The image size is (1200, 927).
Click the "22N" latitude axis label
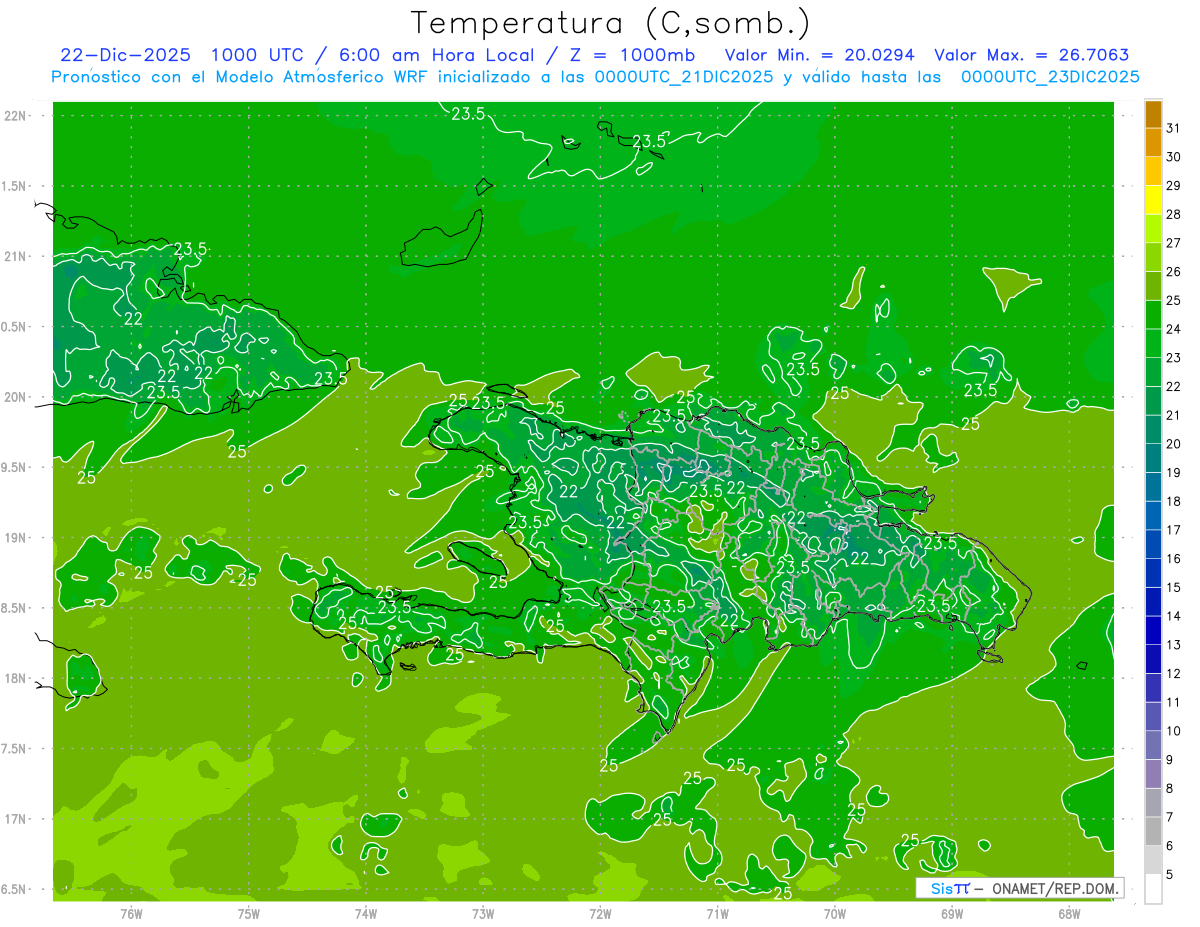tap(16, 116)
